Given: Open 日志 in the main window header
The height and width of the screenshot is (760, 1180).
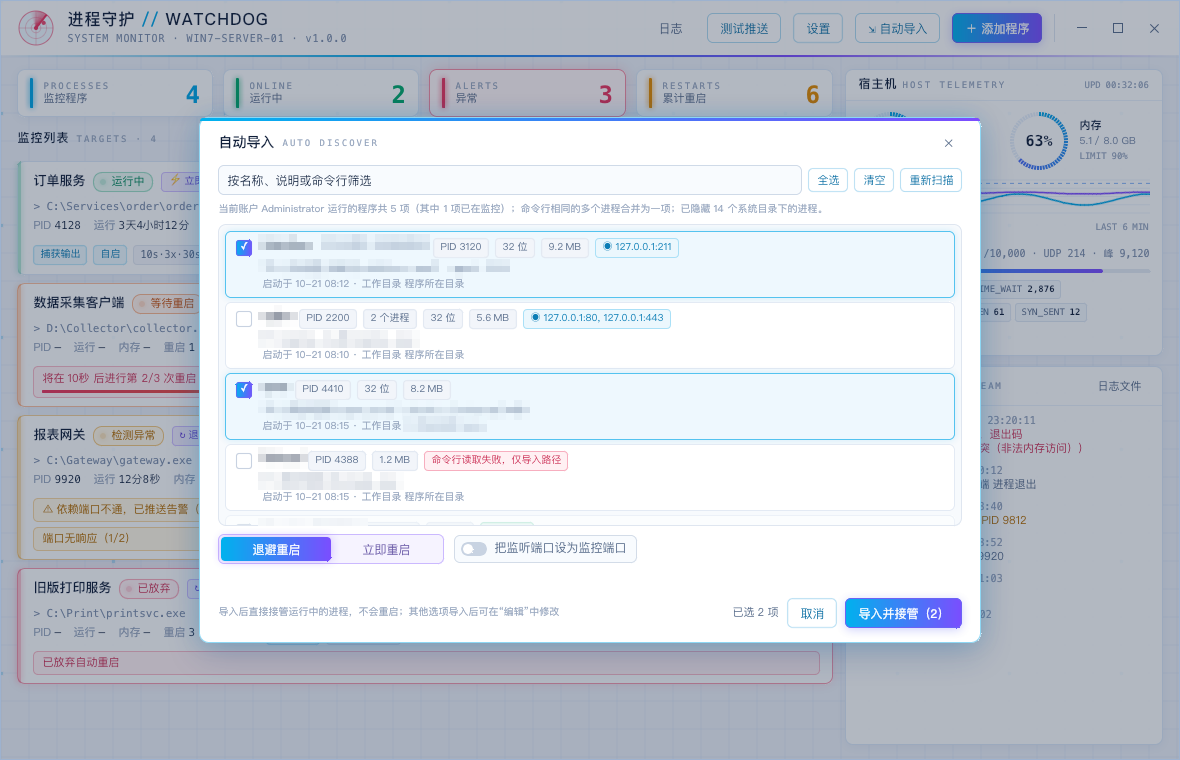Looking at the screenshot, I should [671, 29].
